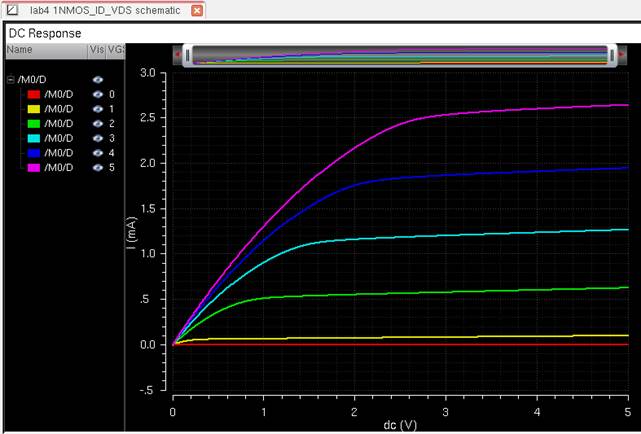The height and width of the screenshot is (434, 641).
Task: Click the right handle of the zoom strip
Action: point(613,55)
